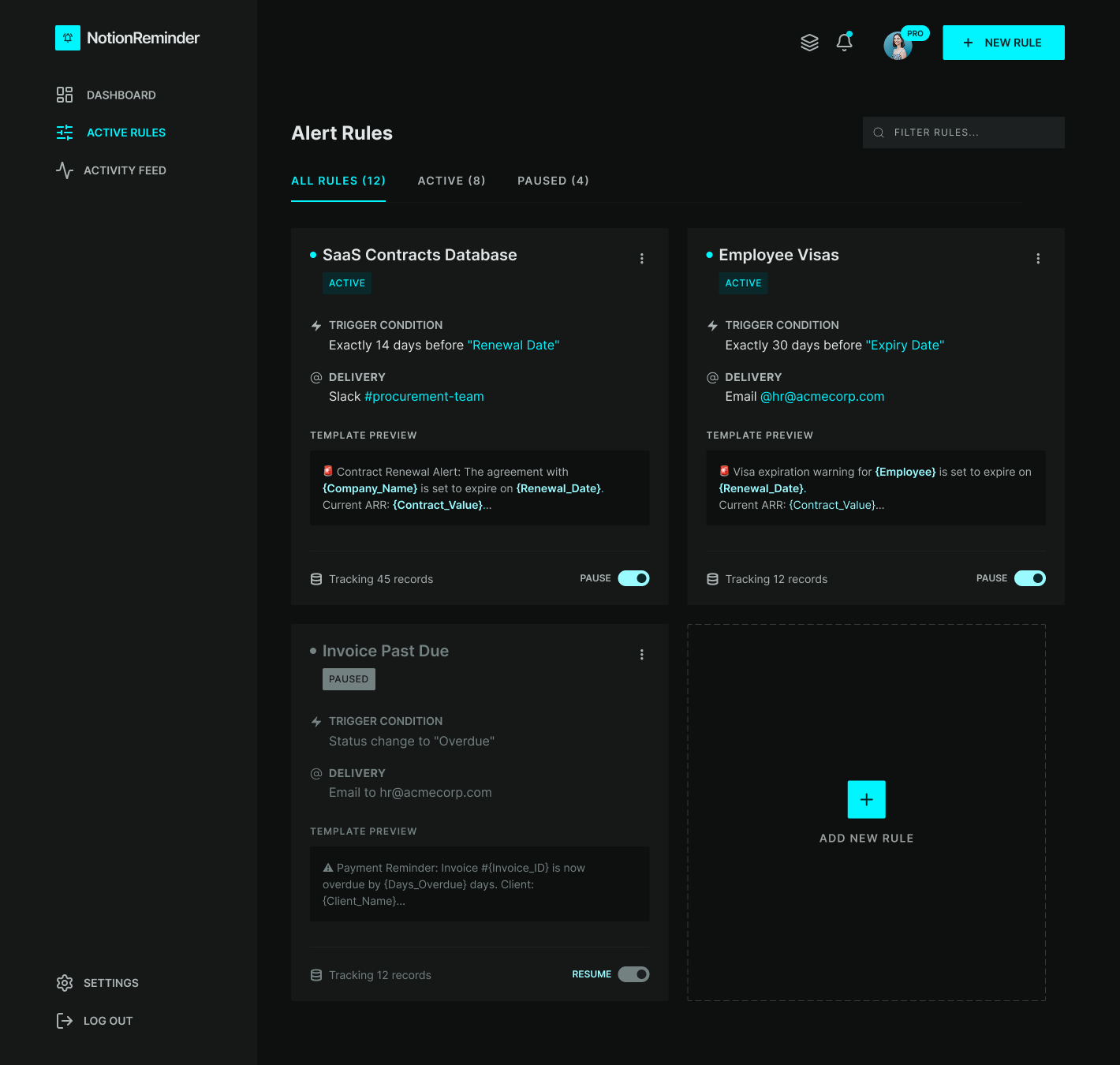Click the "Expiry Date" trigger link
Viewport: 1120px width, 1065px height.
pyautogui.click(x=905, y=346)
